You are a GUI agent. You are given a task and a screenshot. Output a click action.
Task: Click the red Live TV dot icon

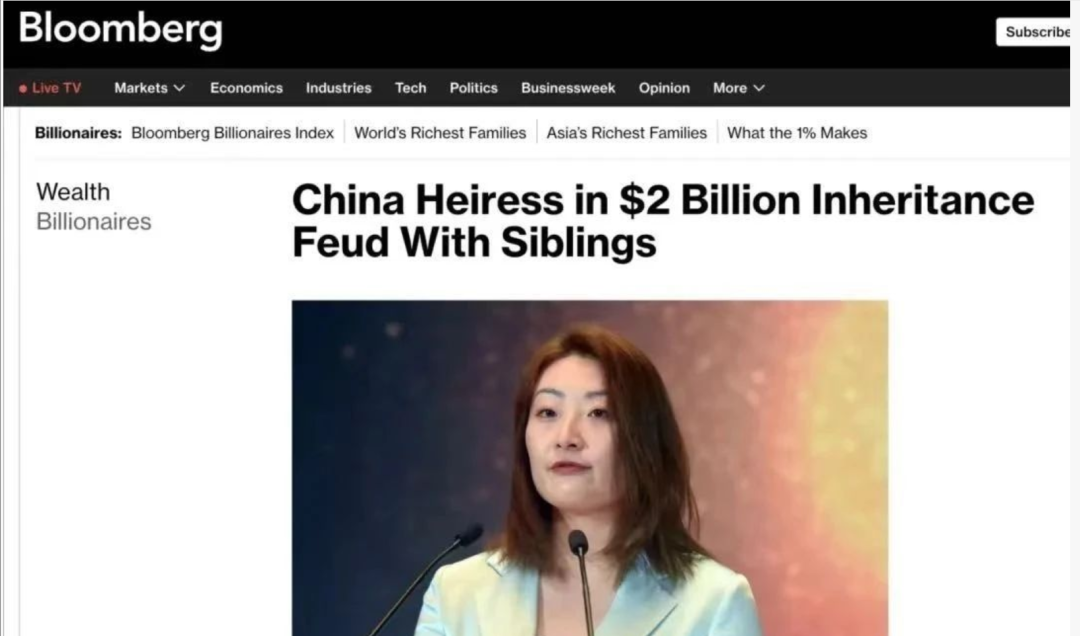(x=23, y=88)
